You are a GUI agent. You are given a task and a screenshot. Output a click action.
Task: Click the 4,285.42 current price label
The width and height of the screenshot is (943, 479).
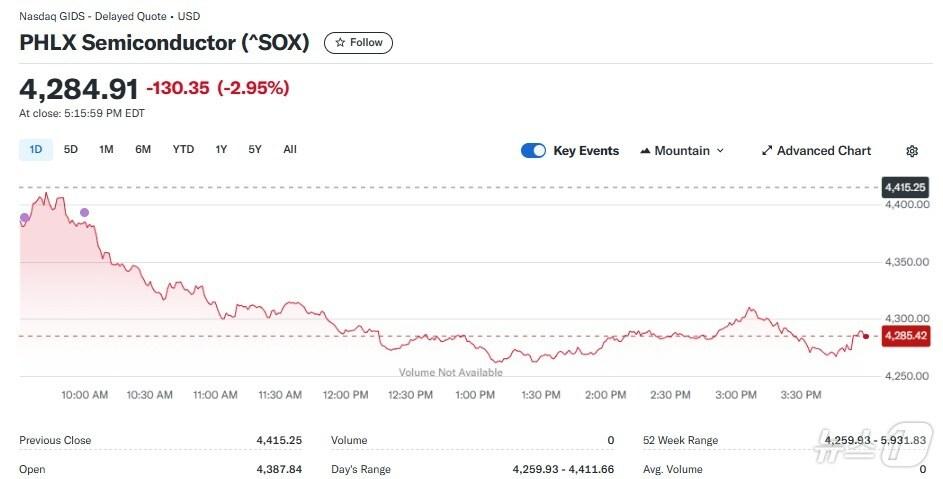[905, 336]
